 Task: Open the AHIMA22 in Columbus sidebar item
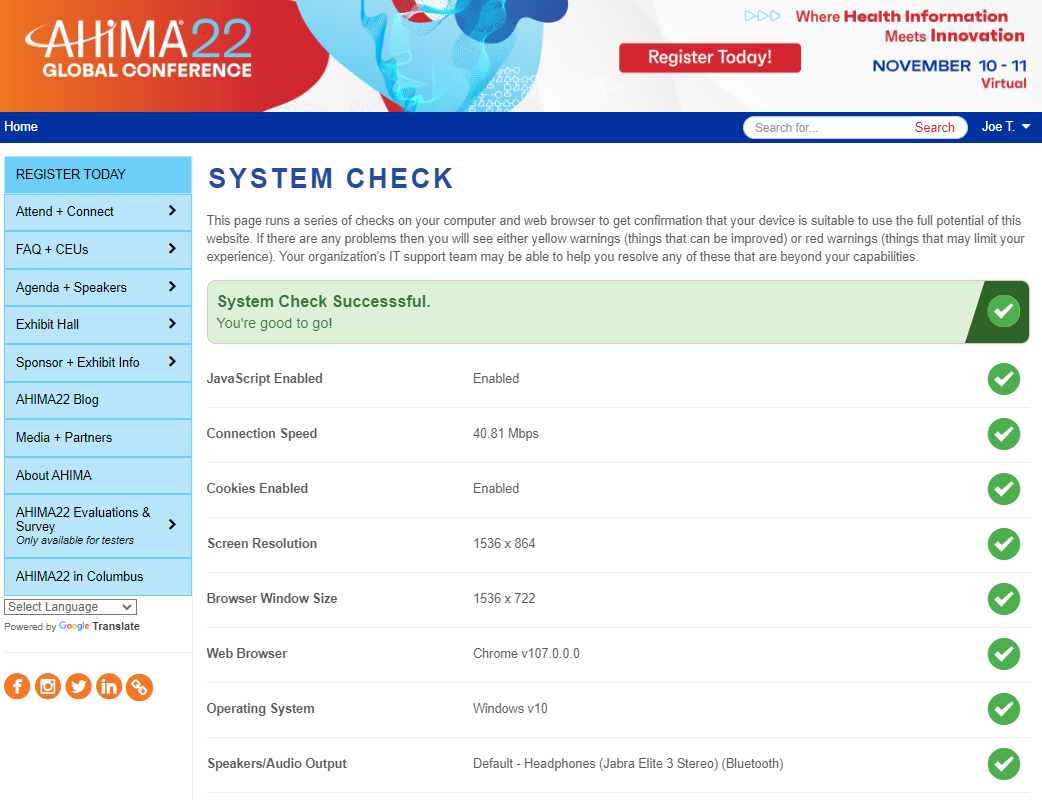click(98, 577)
